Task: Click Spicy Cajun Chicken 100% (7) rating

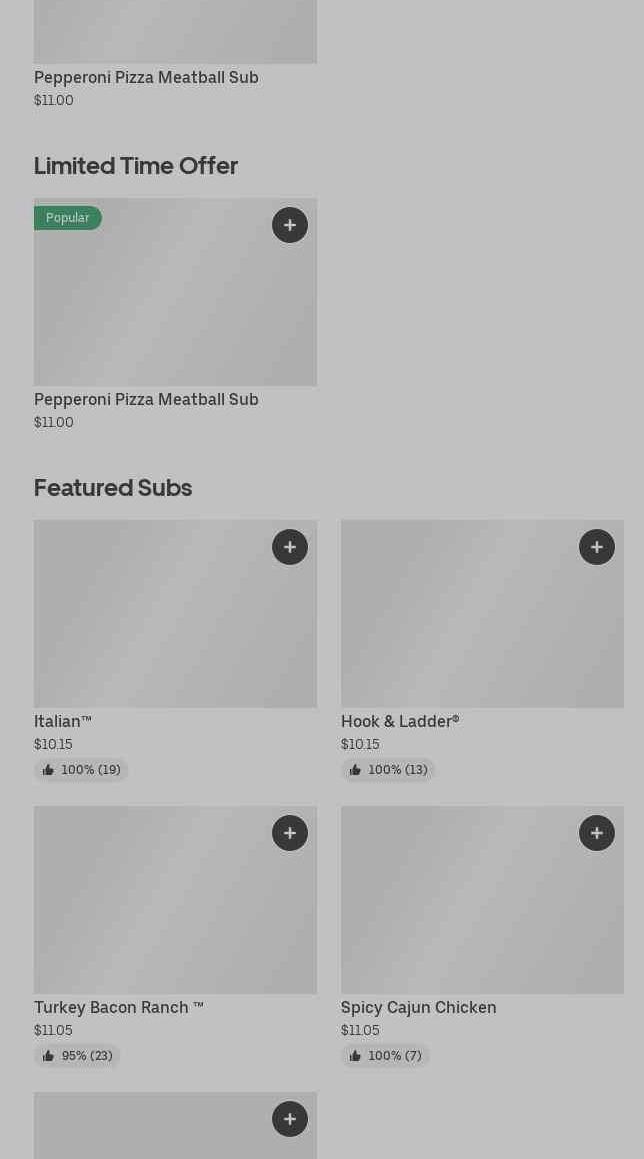Action: [385, 1056]
